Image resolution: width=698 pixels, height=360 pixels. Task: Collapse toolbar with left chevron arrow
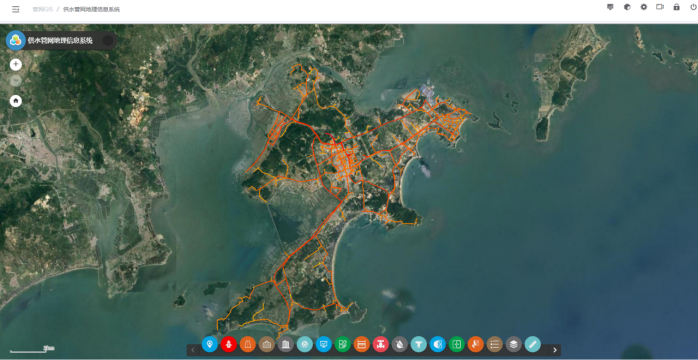(193, 350)
